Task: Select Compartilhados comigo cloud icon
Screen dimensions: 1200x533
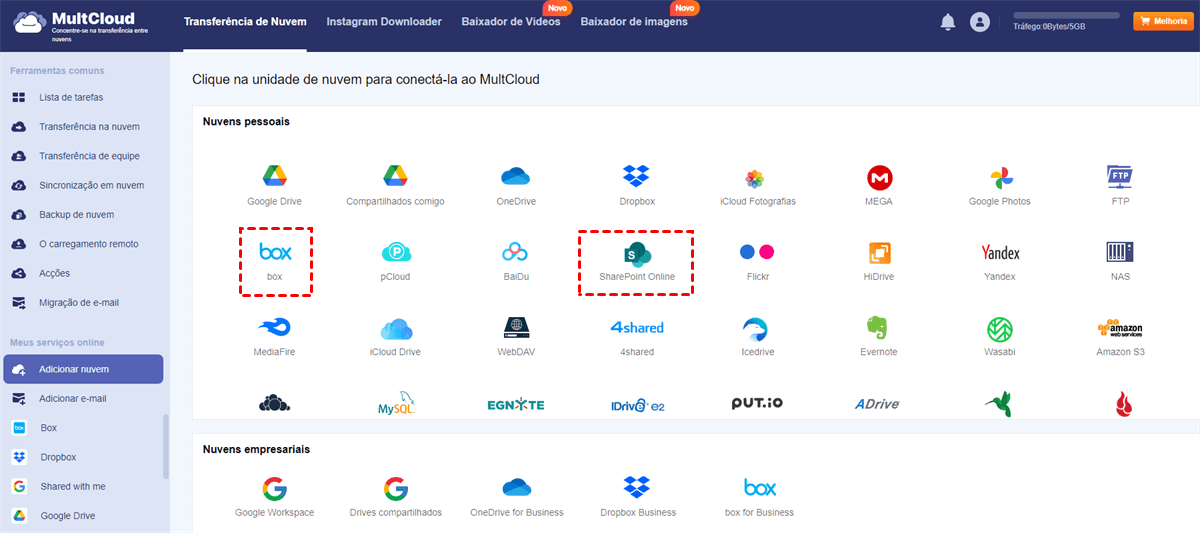Action: [x=395, y=177]
